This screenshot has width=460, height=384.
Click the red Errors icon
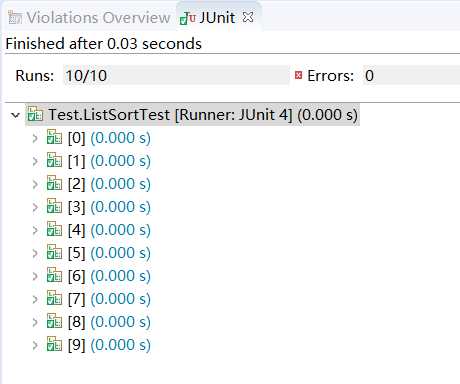click(x=298, y=75)
